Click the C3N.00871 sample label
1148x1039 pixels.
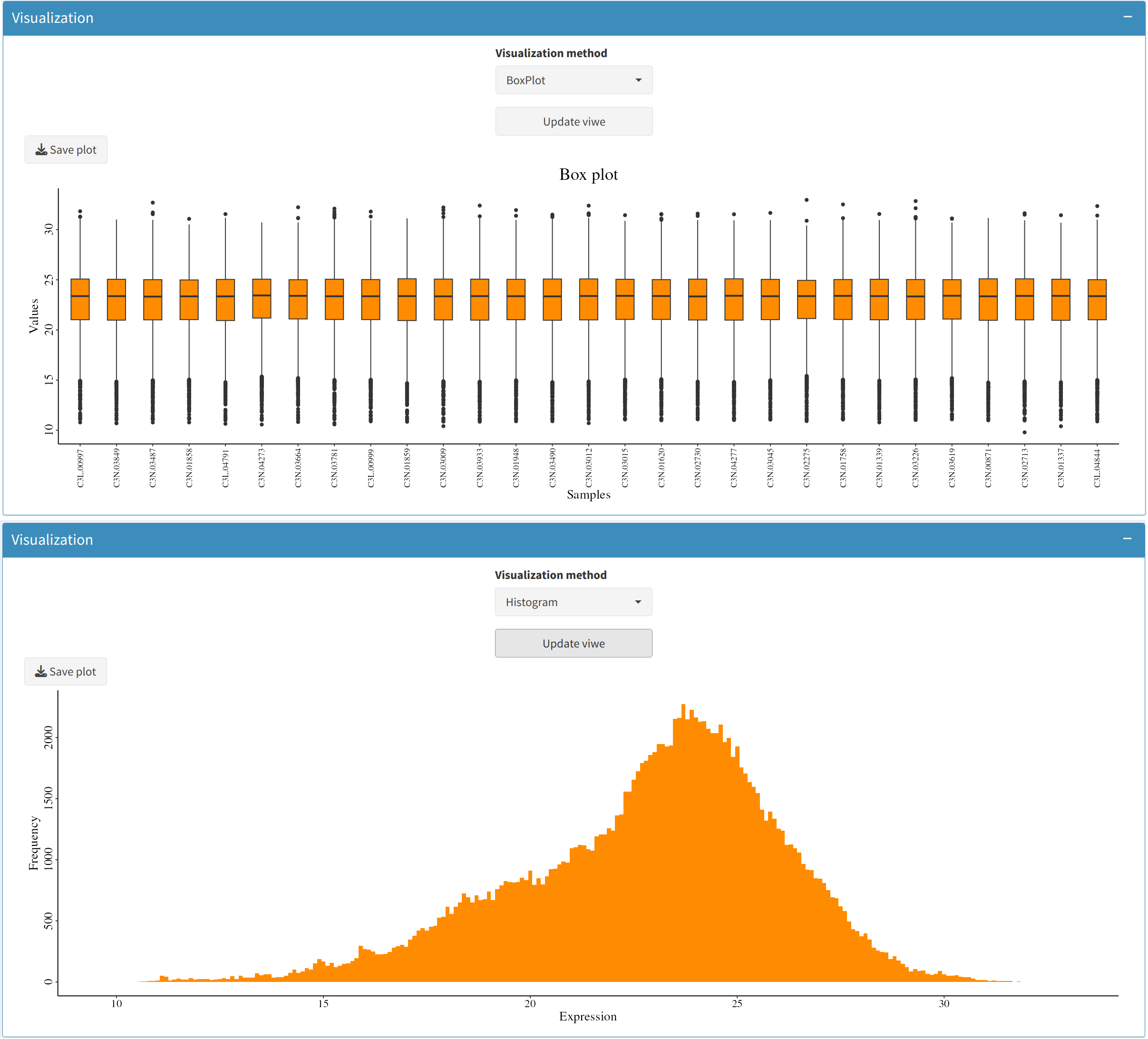point(988,468)
